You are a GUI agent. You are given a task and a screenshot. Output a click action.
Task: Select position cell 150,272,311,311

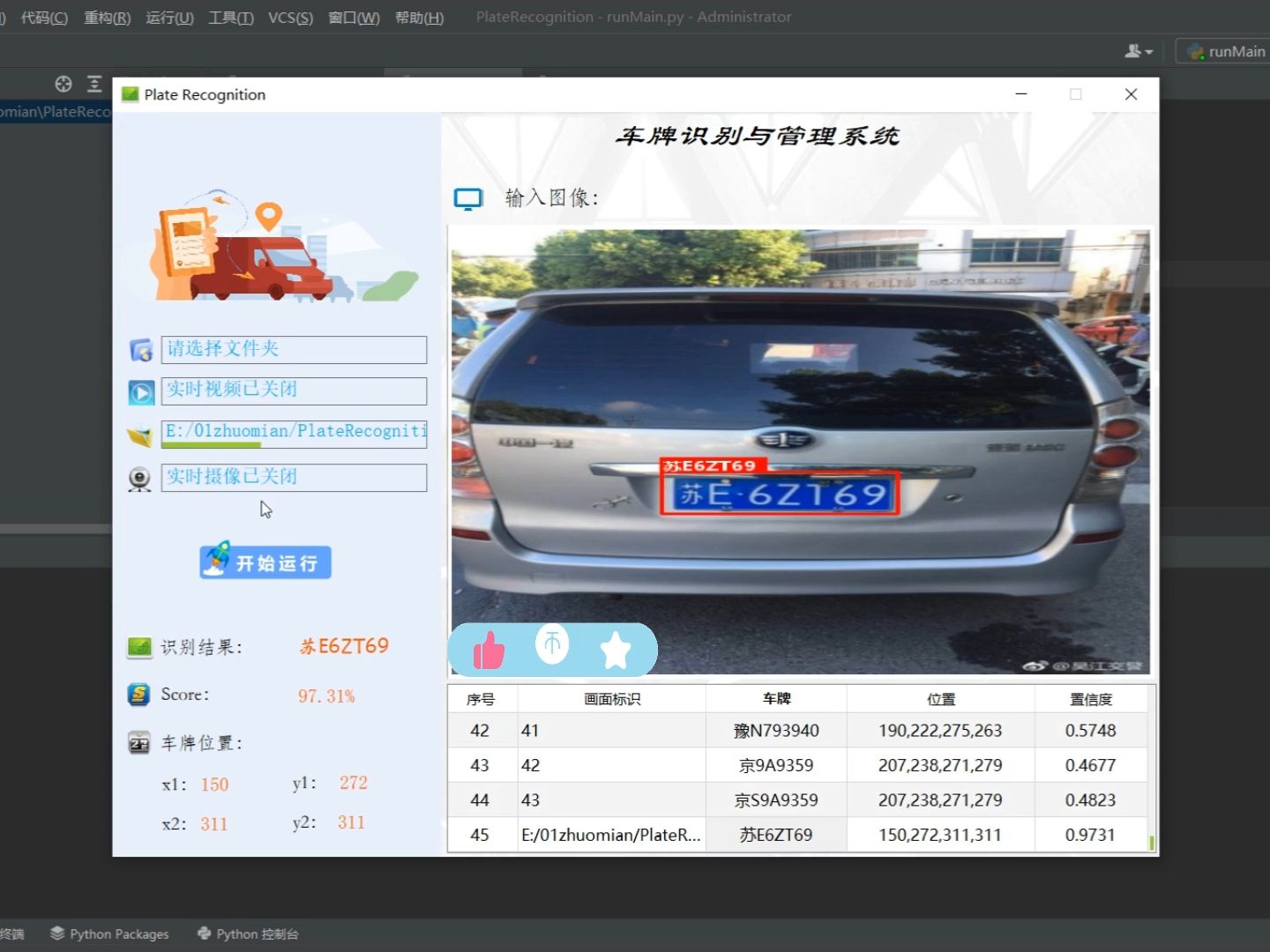[940, 835]
